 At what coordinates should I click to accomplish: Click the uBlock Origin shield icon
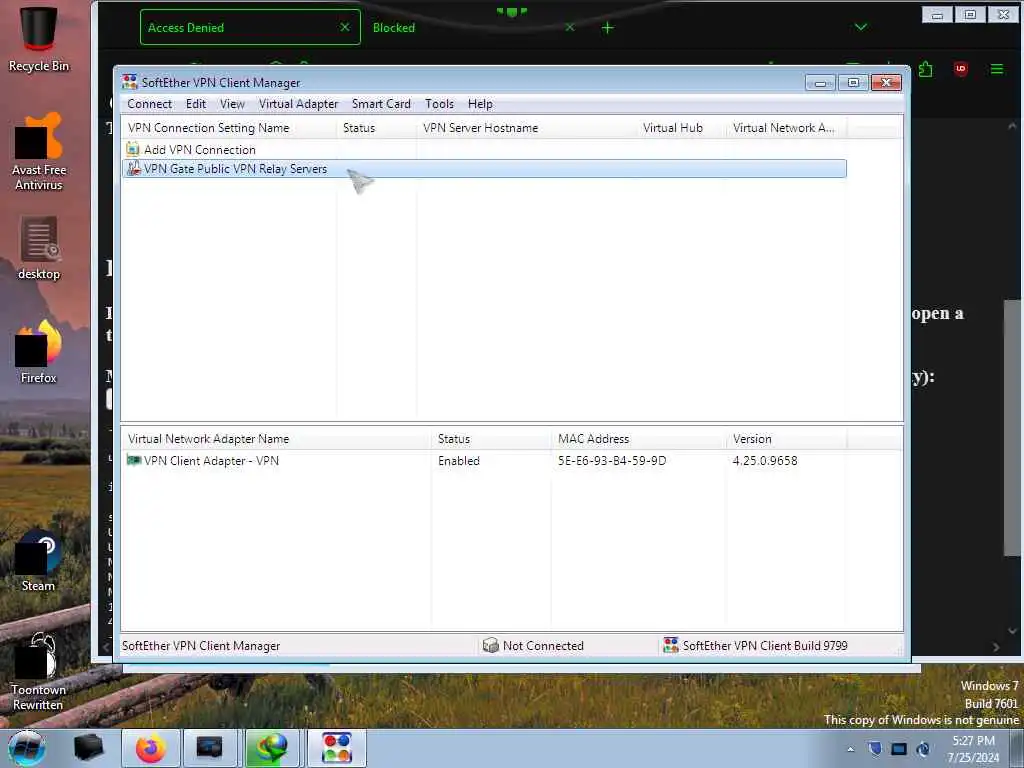click(961, 69)
